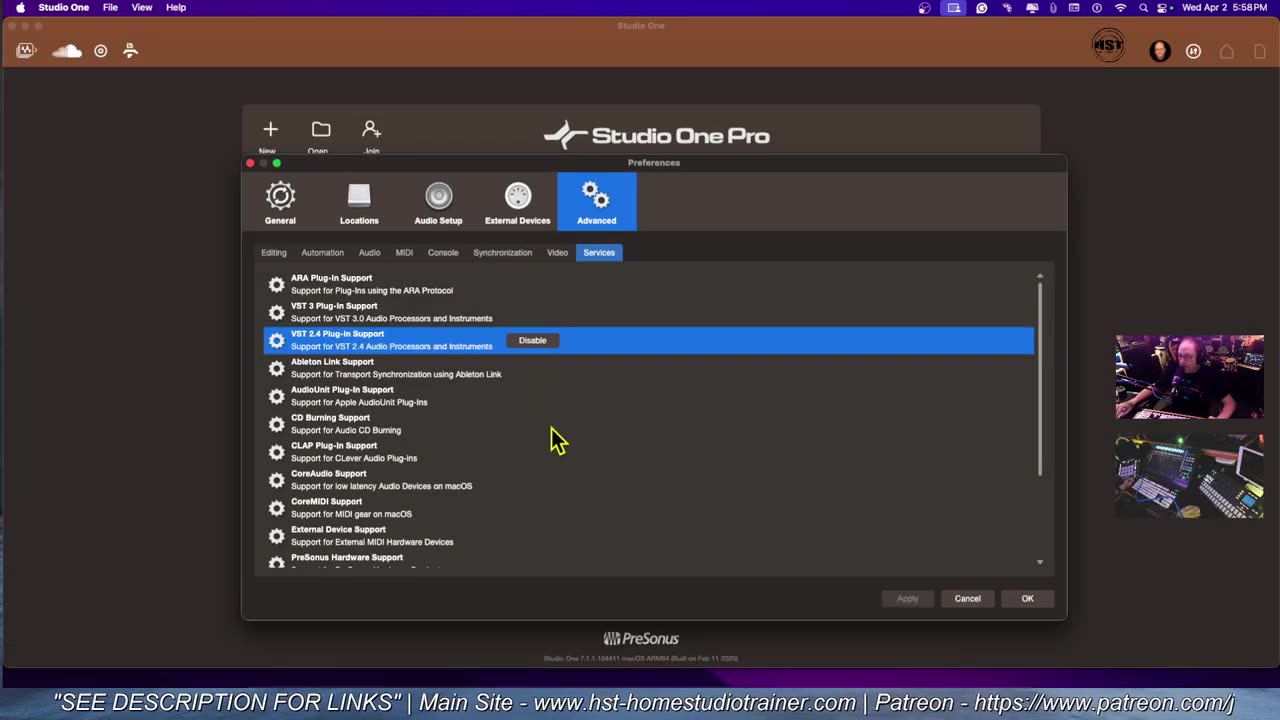Select the Advanced preferences section

coord(596,202)
